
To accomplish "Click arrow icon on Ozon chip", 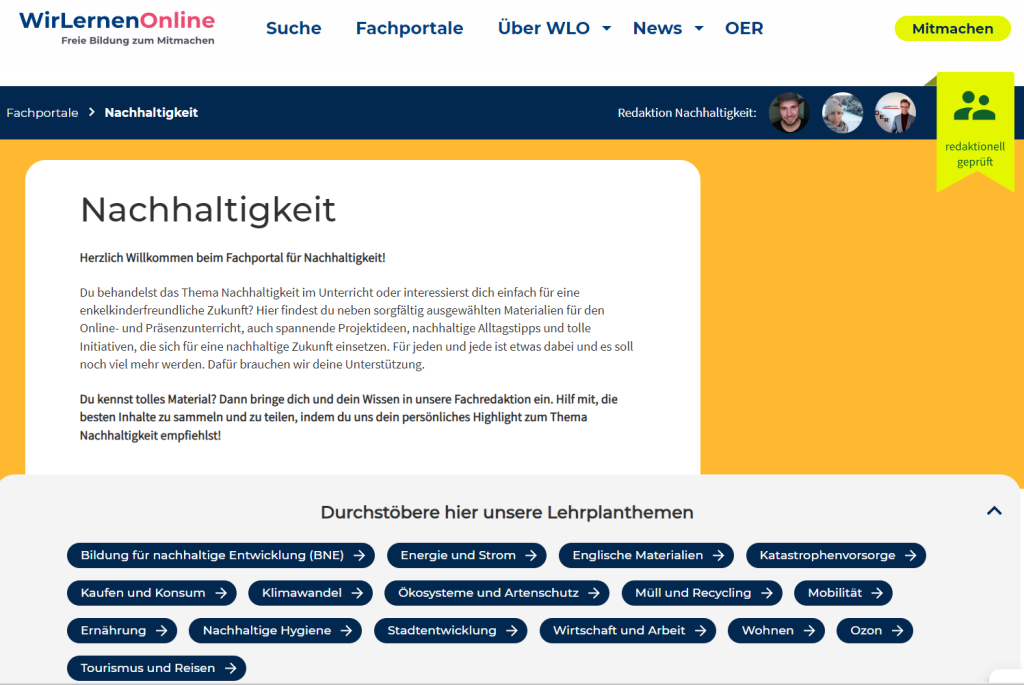I will pyautogui.click(x=897, y=631).
